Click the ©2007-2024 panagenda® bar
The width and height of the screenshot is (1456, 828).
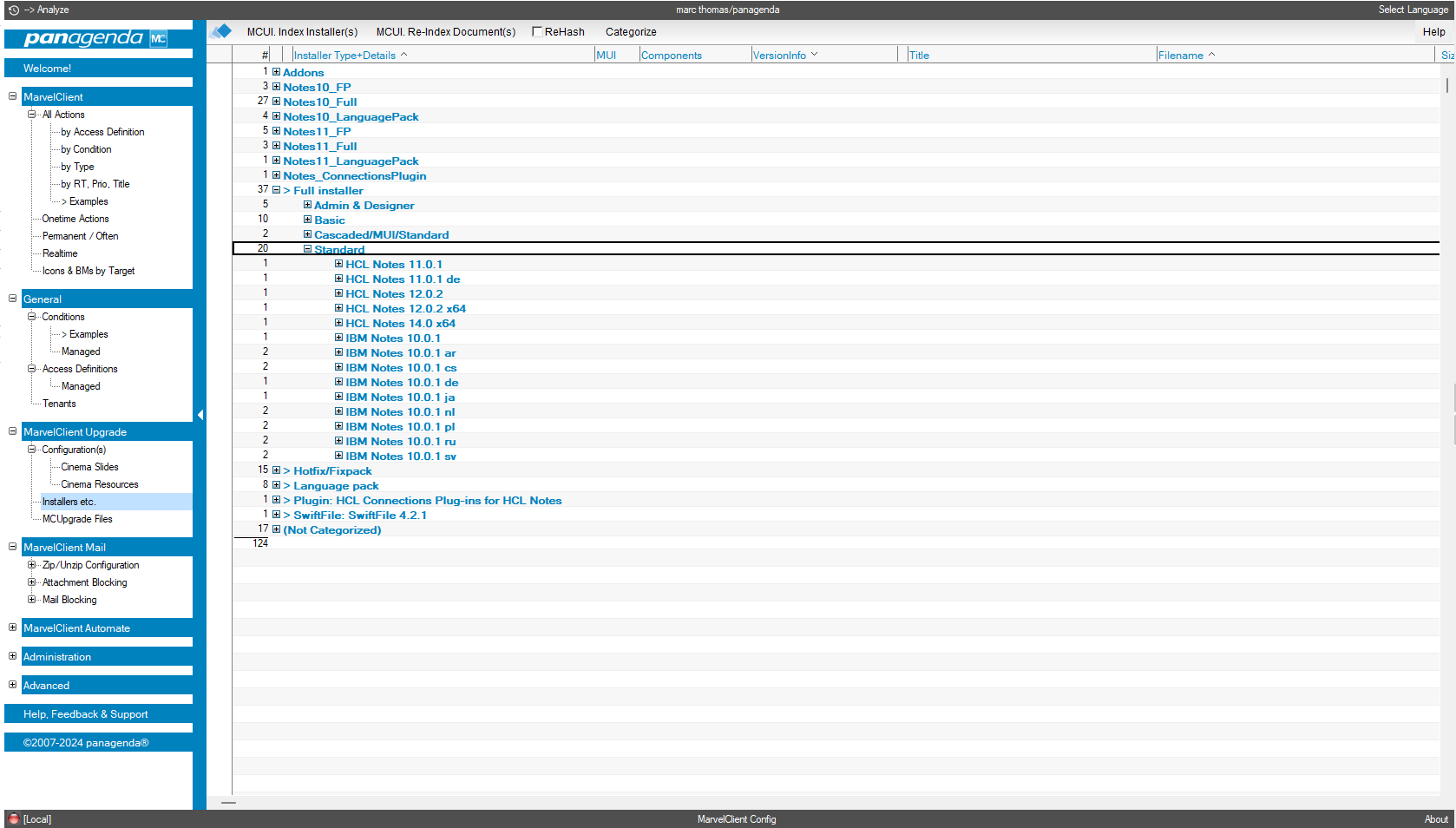[x=98, y=743]
